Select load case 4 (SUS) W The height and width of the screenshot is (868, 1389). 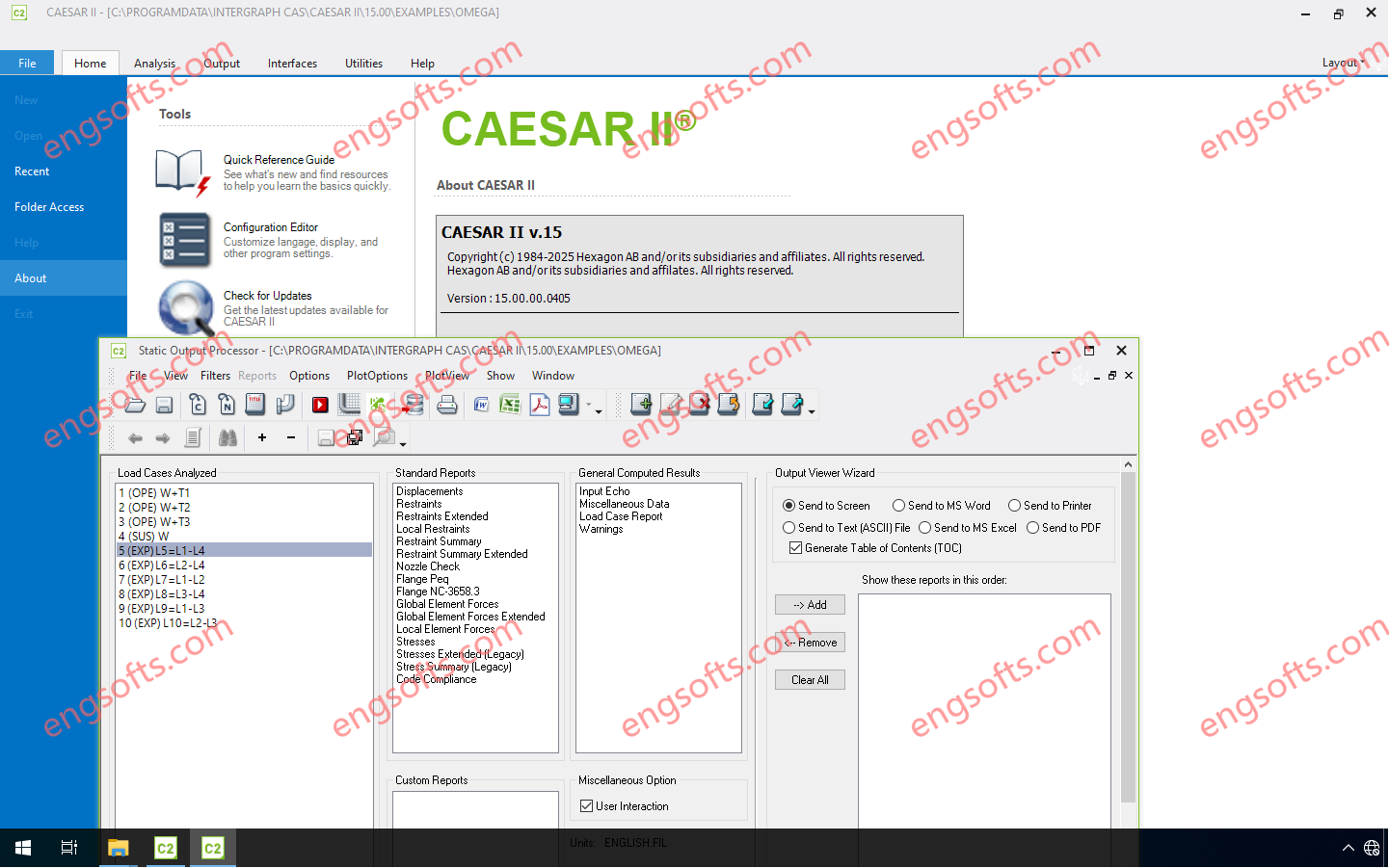[x=145, y=537]
